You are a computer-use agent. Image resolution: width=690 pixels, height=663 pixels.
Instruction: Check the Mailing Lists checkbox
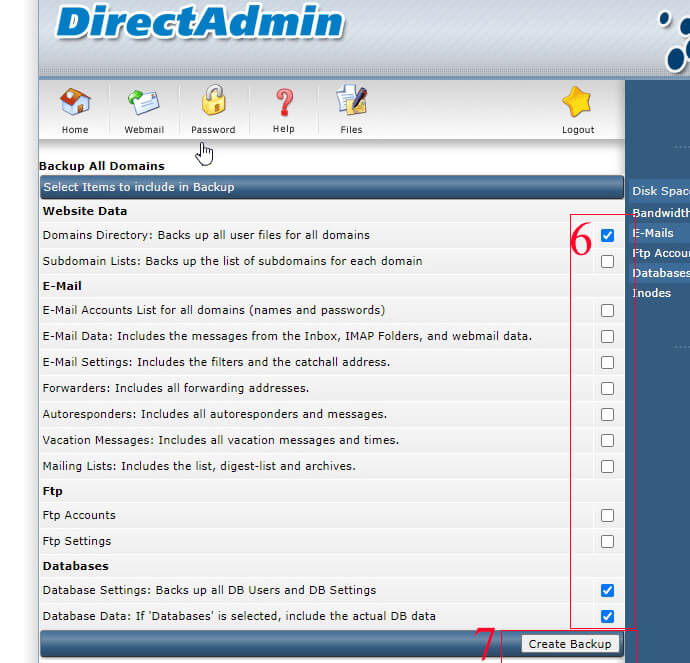[x=607, y=466]
